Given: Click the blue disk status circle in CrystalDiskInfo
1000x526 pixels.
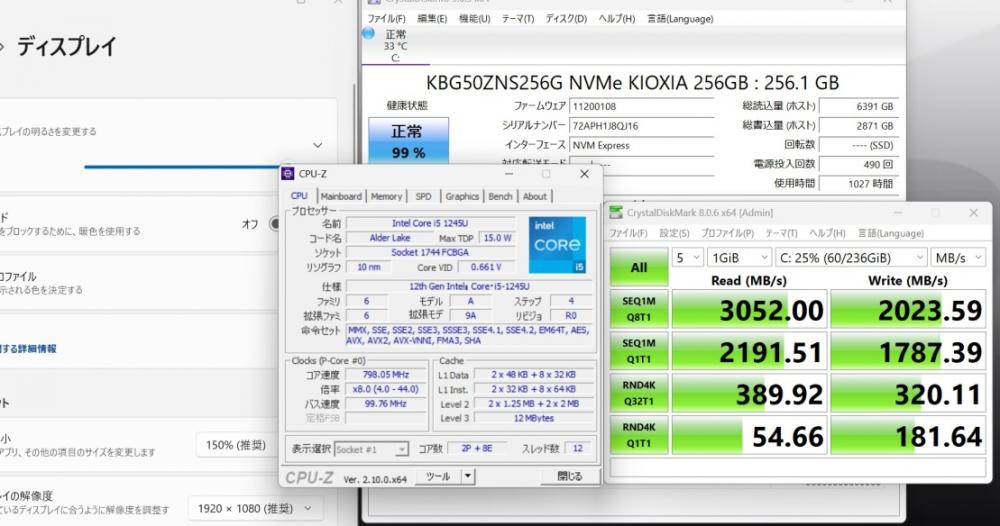Looking at the screenshot, I should coord(369,34).
